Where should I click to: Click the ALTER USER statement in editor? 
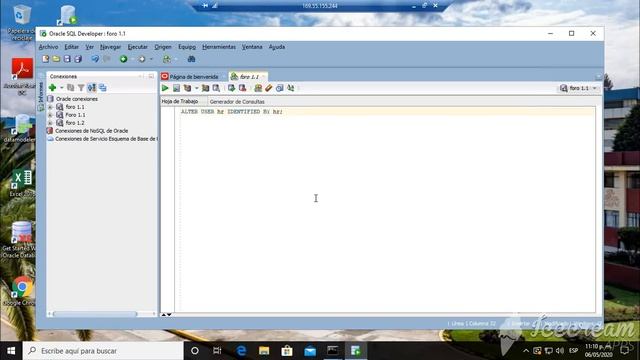[x=231, y=111]
